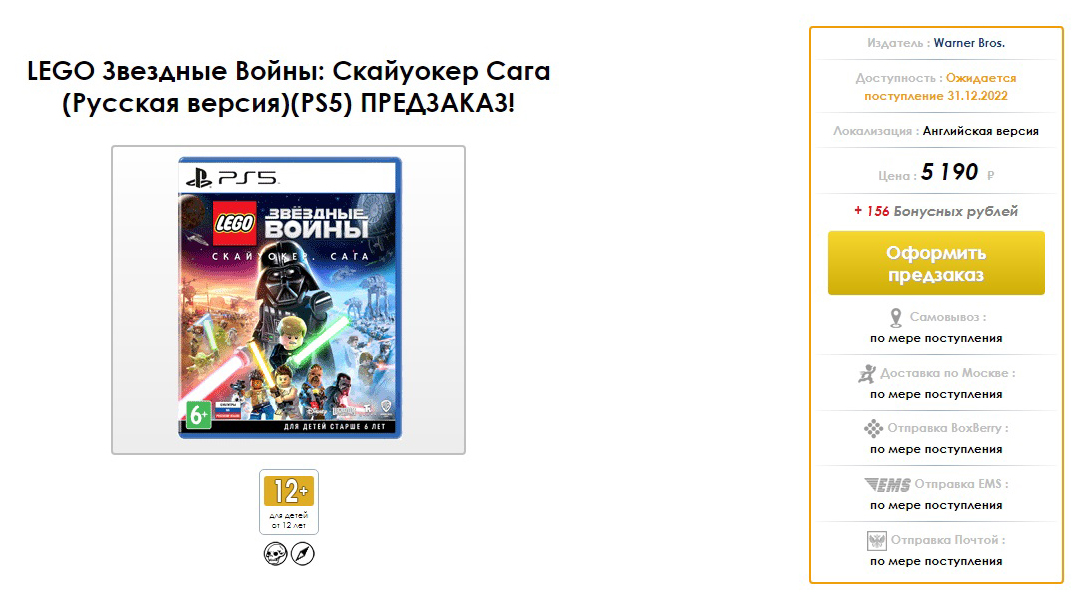Viewport: 1084px width, 610px height.
Task: Click the Почта postal service icon
Action: (876, 541)
